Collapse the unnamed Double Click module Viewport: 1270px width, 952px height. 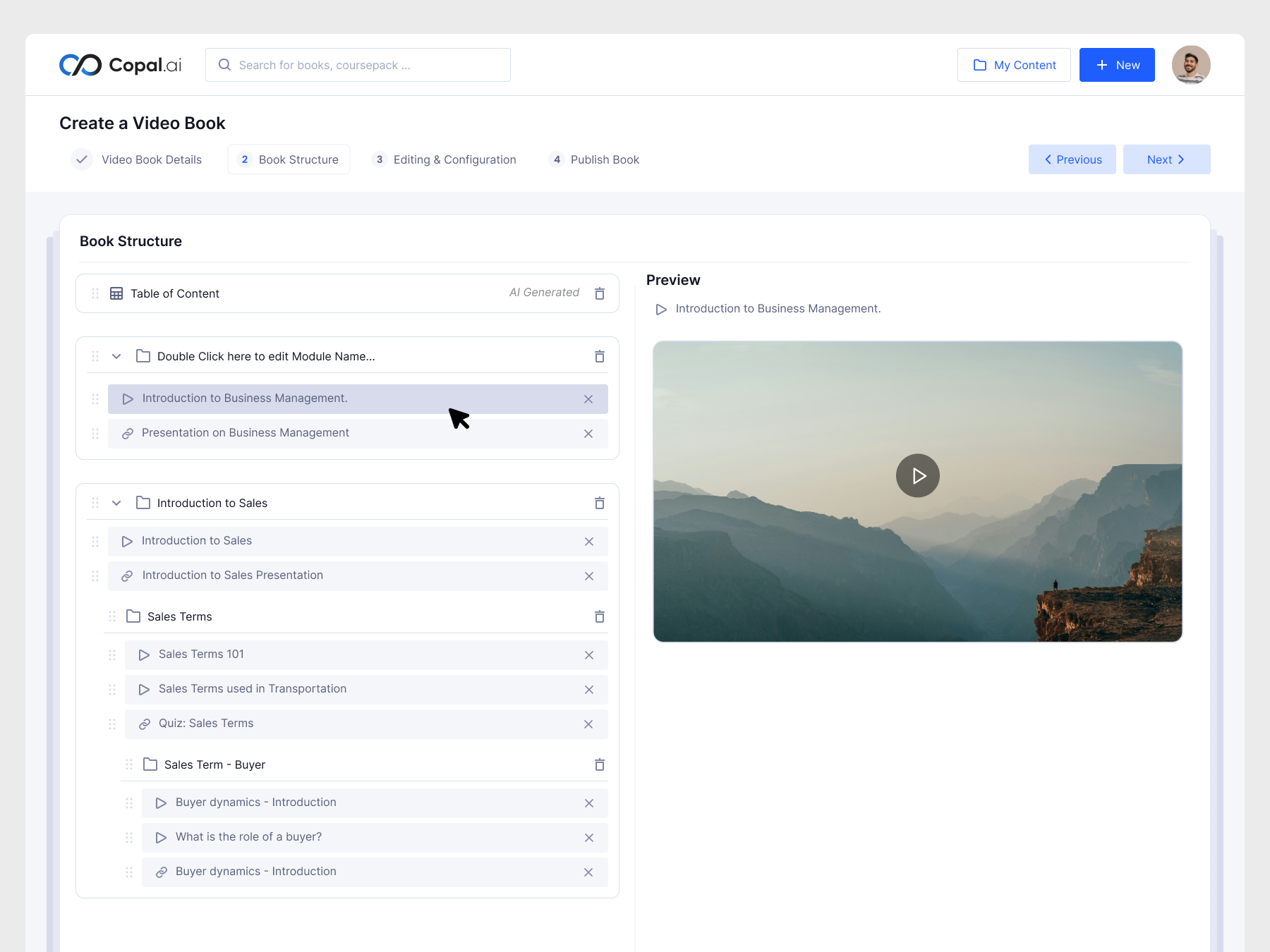pyautogui.click(x=116, y=356)
